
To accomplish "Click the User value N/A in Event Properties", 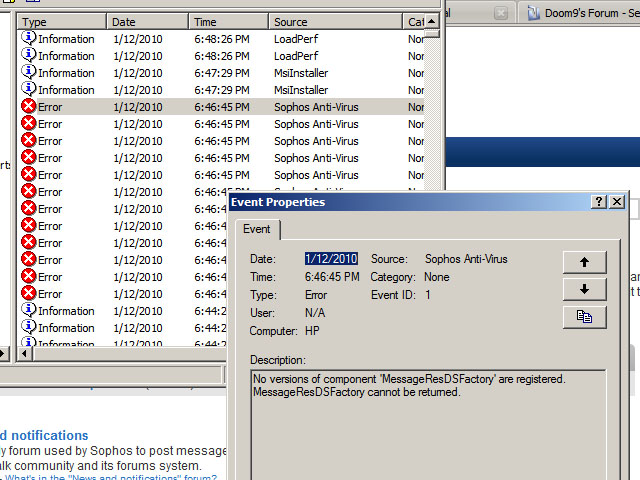I will 315,313.
